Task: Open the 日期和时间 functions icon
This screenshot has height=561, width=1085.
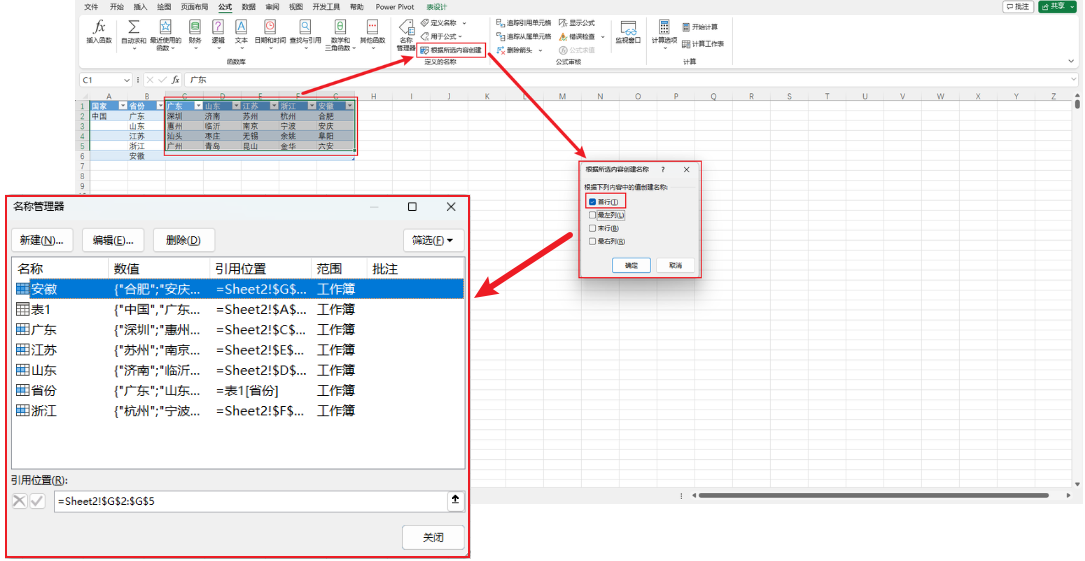Action: tap(270, 27)
